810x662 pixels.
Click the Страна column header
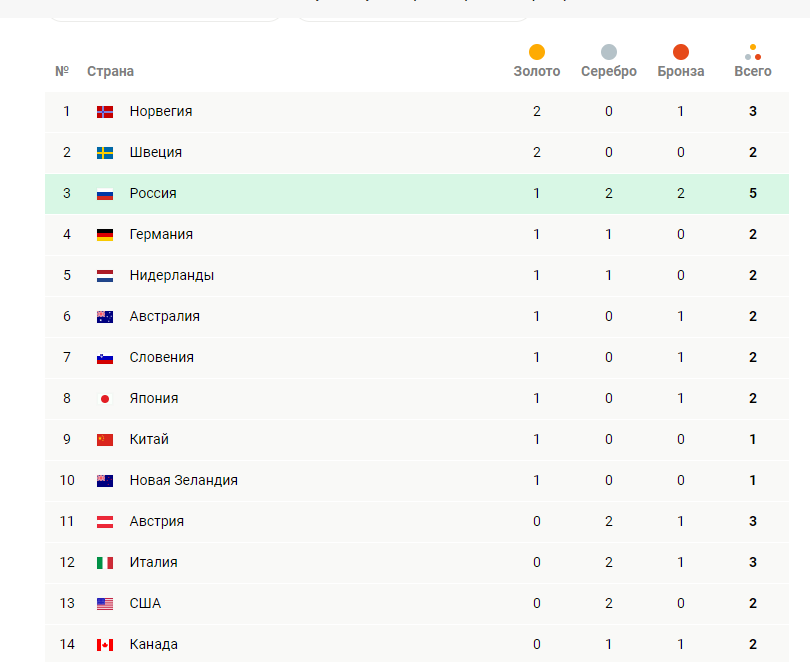110,72
